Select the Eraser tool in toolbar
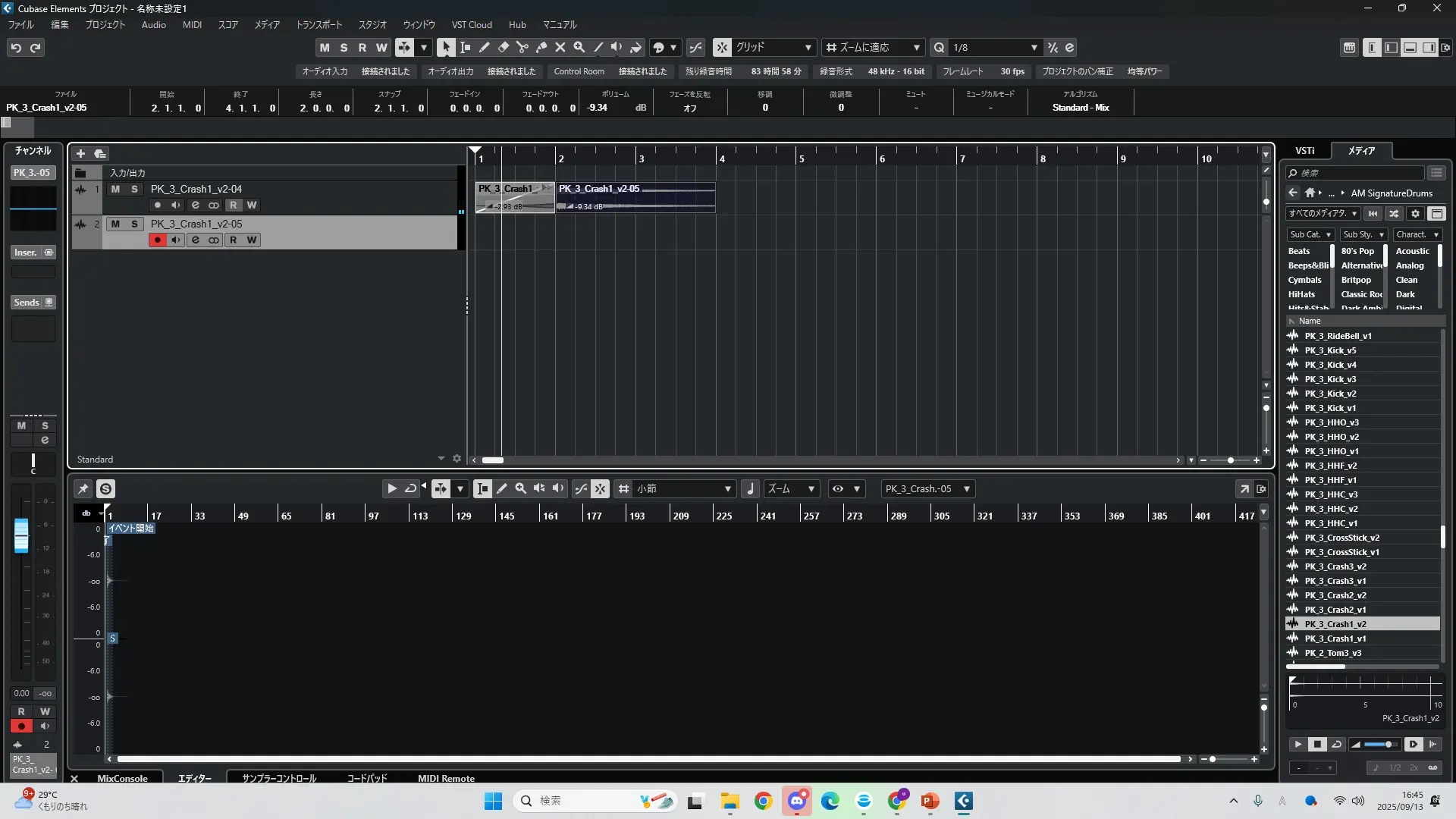 click(x=503, y=47)
